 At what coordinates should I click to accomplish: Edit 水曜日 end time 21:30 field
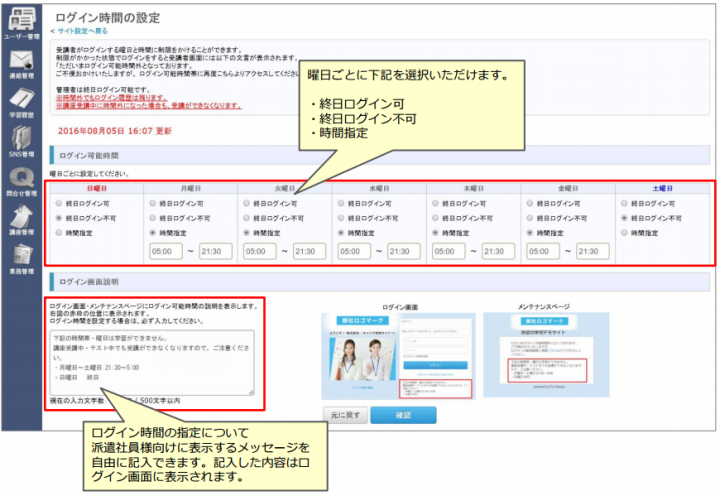point(404,251)
